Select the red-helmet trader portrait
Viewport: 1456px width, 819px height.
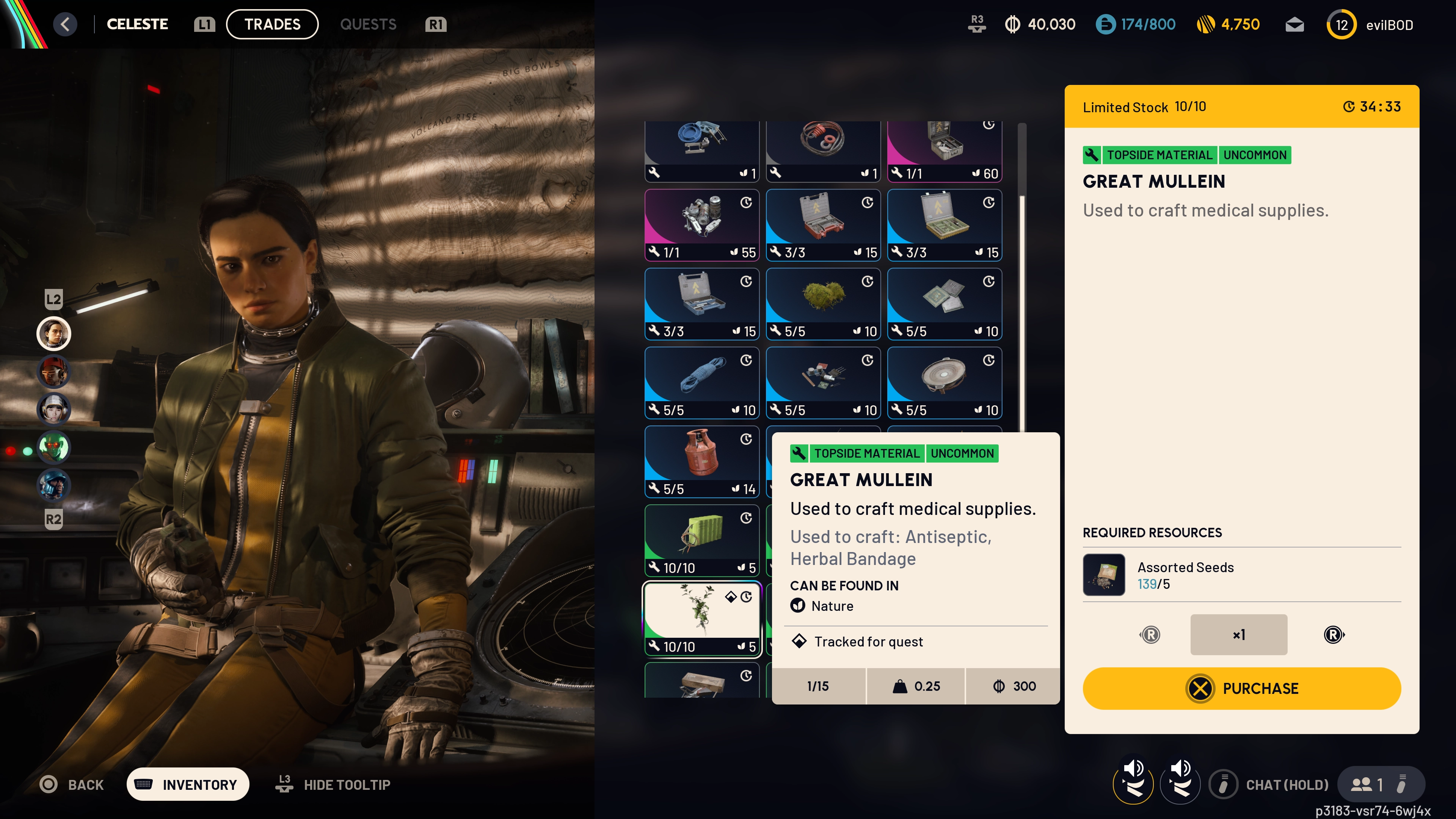54,371
